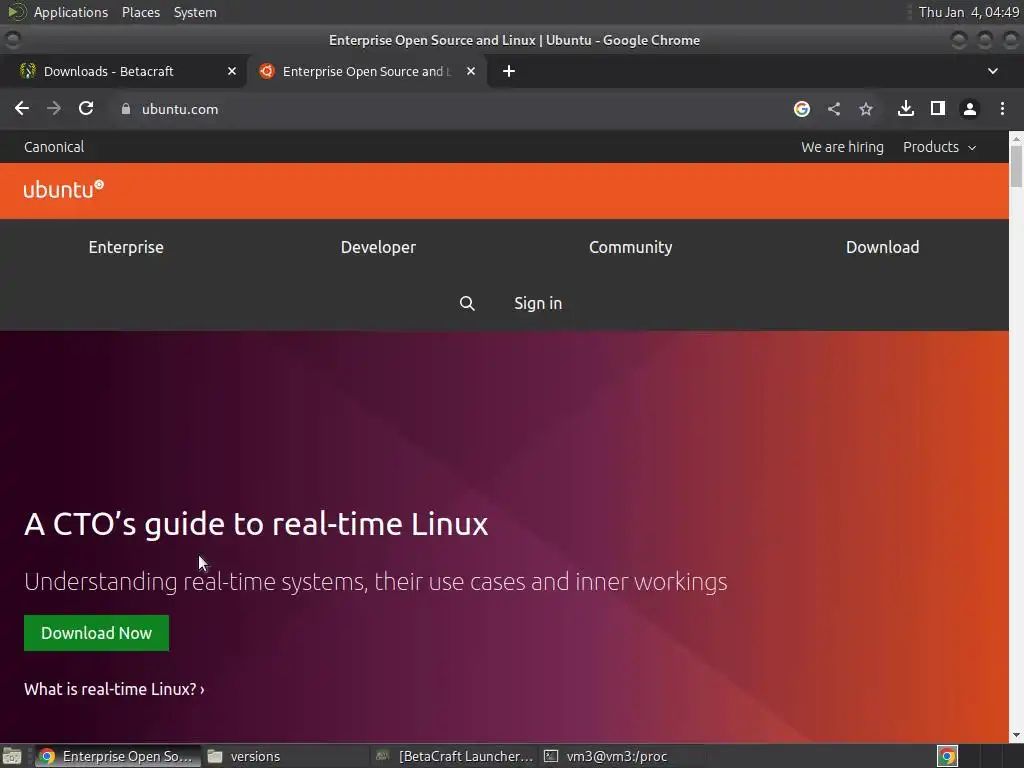Select the Enterprise Open So... Chrome taskbar button
Viewport: 1024px width, 768px height.
click(x=118, y=756)
